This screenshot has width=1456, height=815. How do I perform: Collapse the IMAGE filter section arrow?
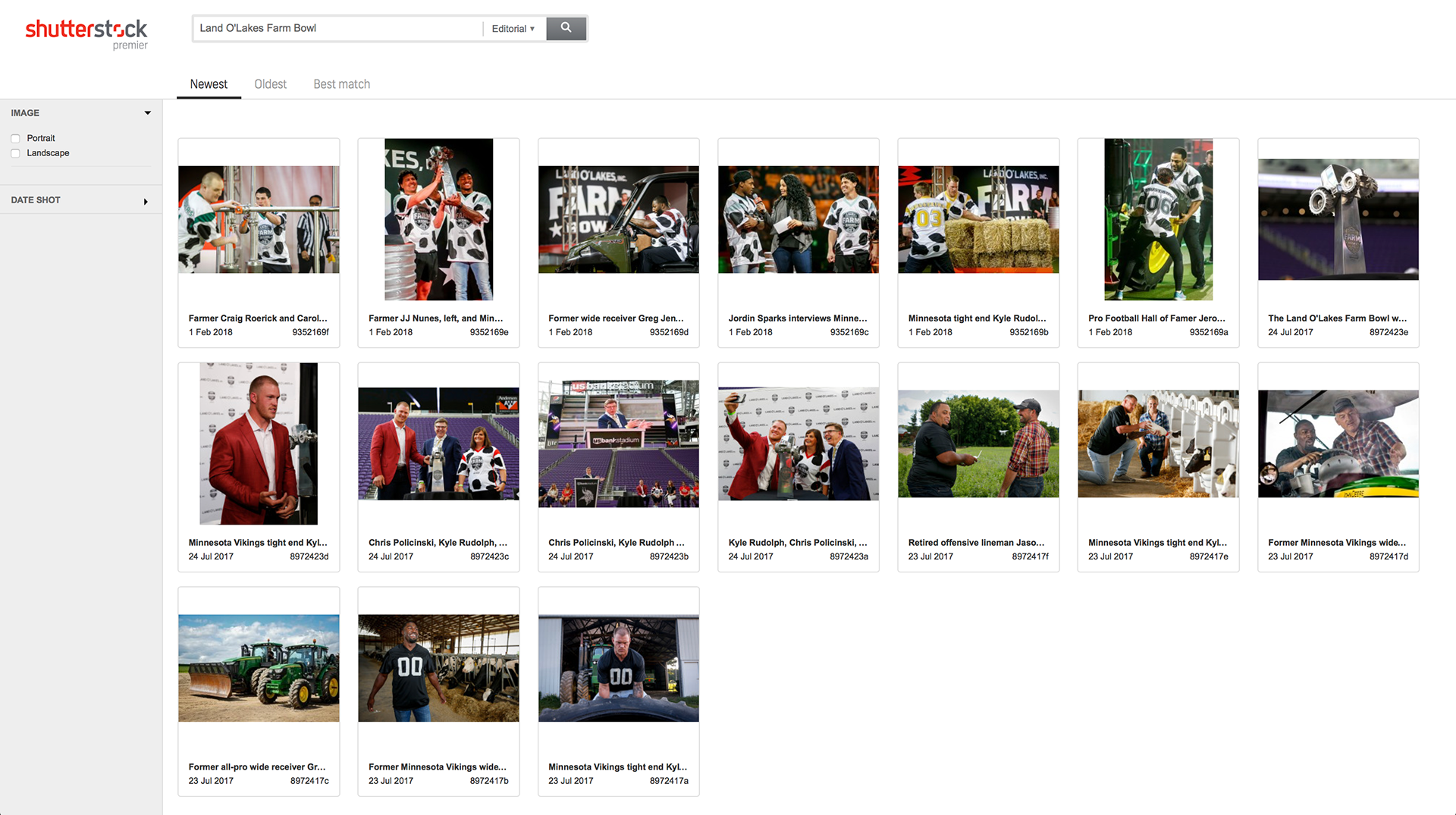coord(147,113)
